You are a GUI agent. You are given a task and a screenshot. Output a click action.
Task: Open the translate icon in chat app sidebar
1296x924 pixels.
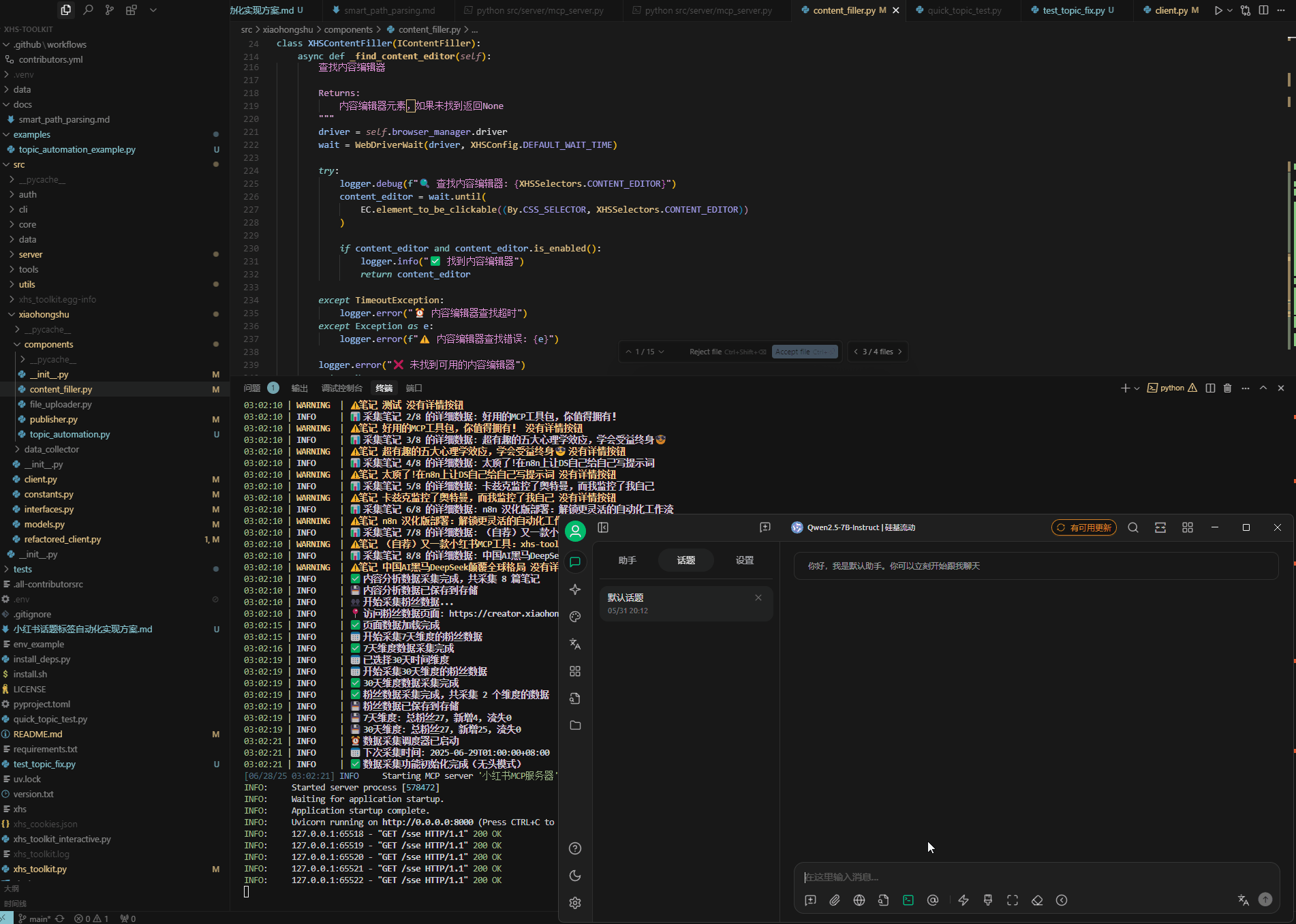point(575,644)
